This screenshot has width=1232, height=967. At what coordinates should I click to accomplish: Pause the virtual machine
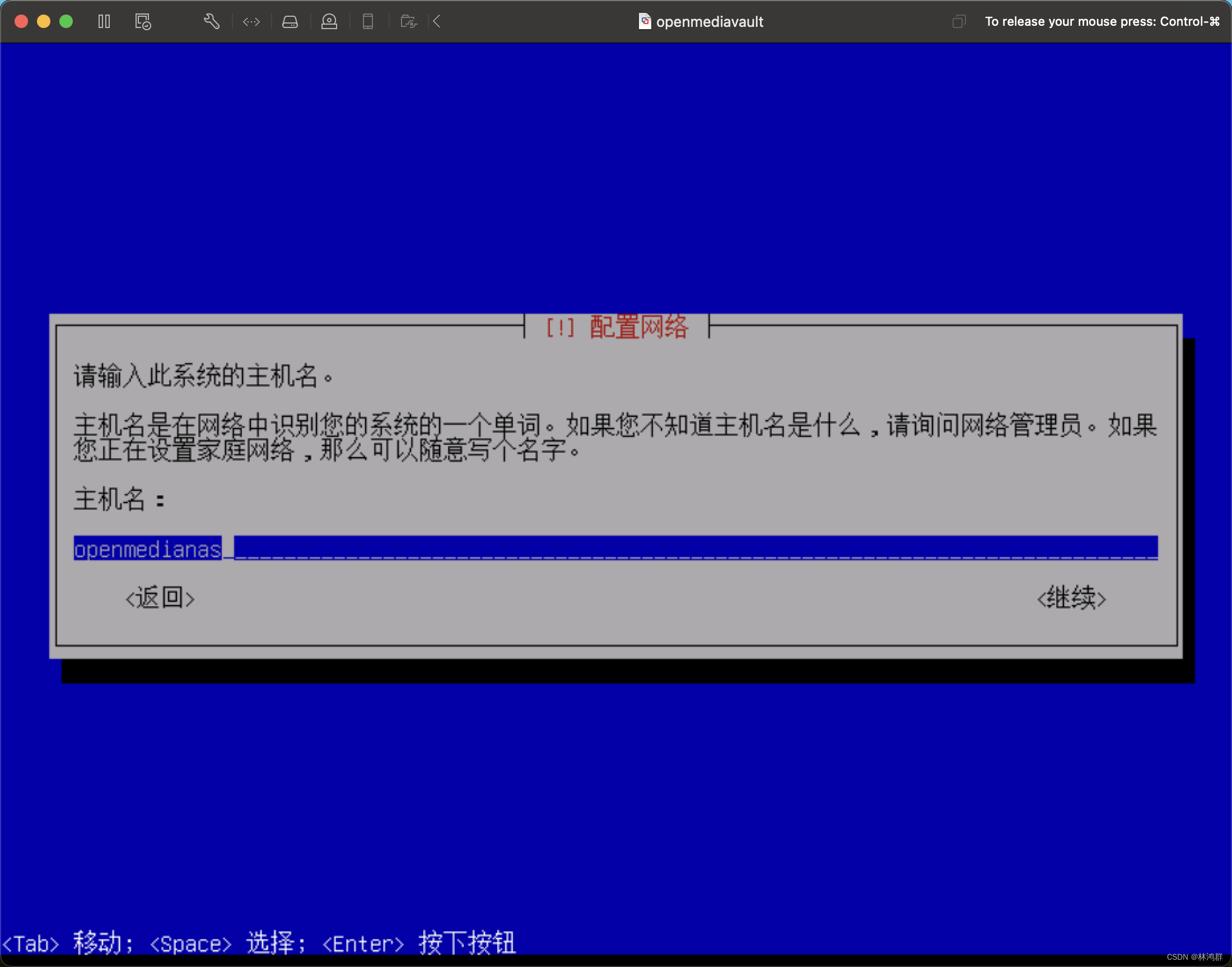click(104, 21)
